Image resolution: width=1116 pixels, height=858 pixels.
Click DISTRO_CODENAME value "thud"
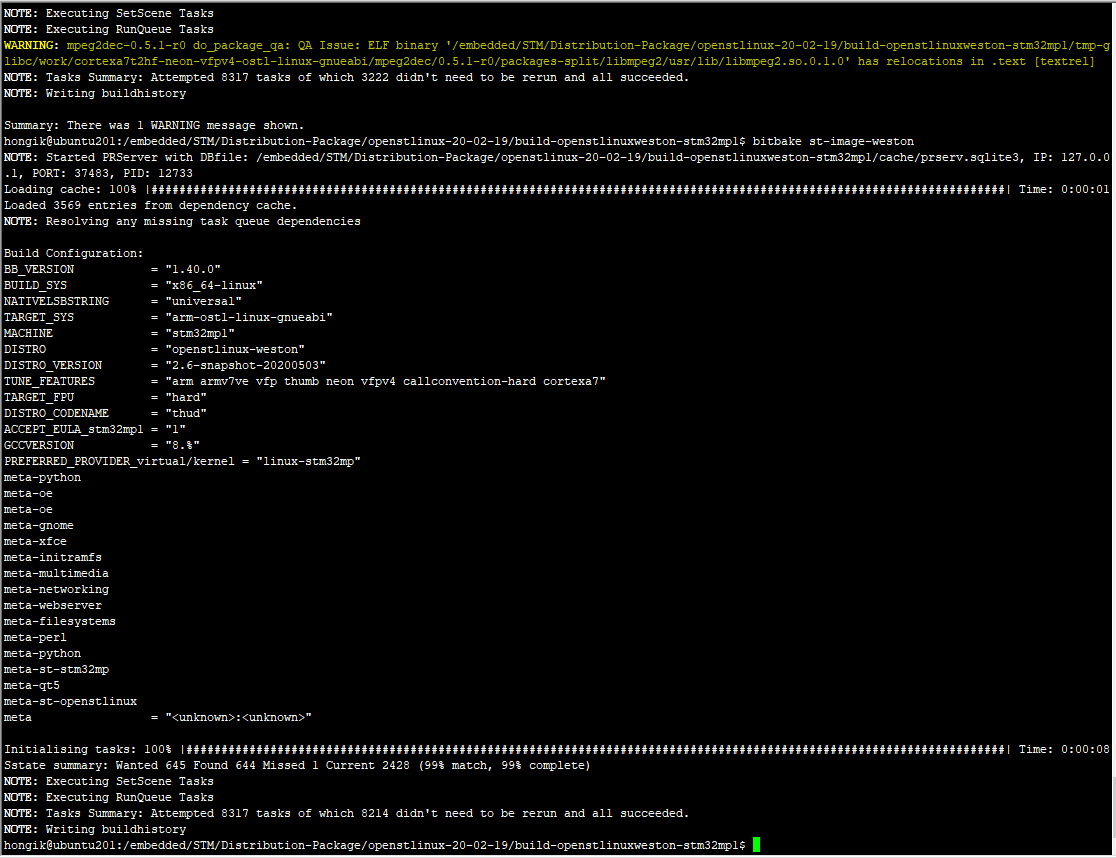click(x=186, y=413)
